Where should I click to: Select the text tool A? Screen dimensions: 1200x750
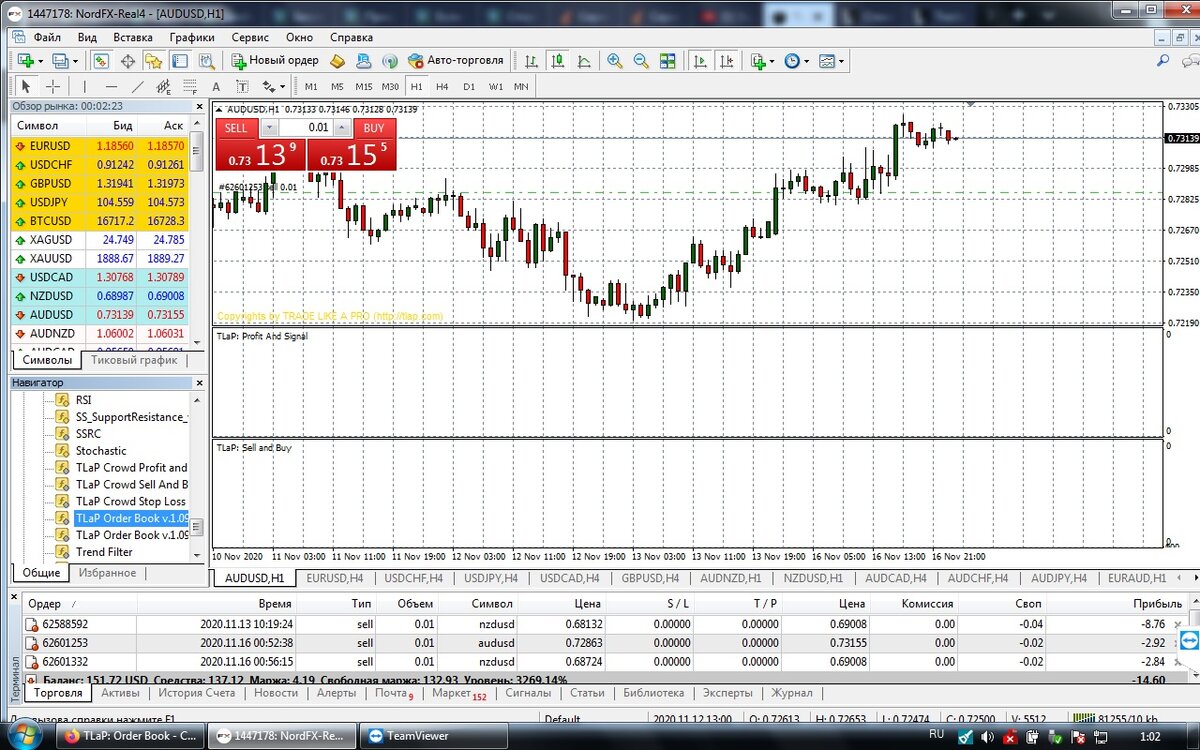tap(216, 86)
